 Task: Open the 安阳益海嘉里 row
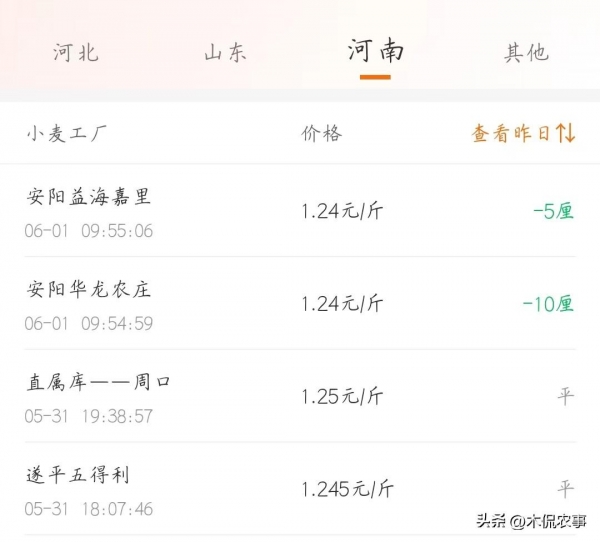click(89, 196)
